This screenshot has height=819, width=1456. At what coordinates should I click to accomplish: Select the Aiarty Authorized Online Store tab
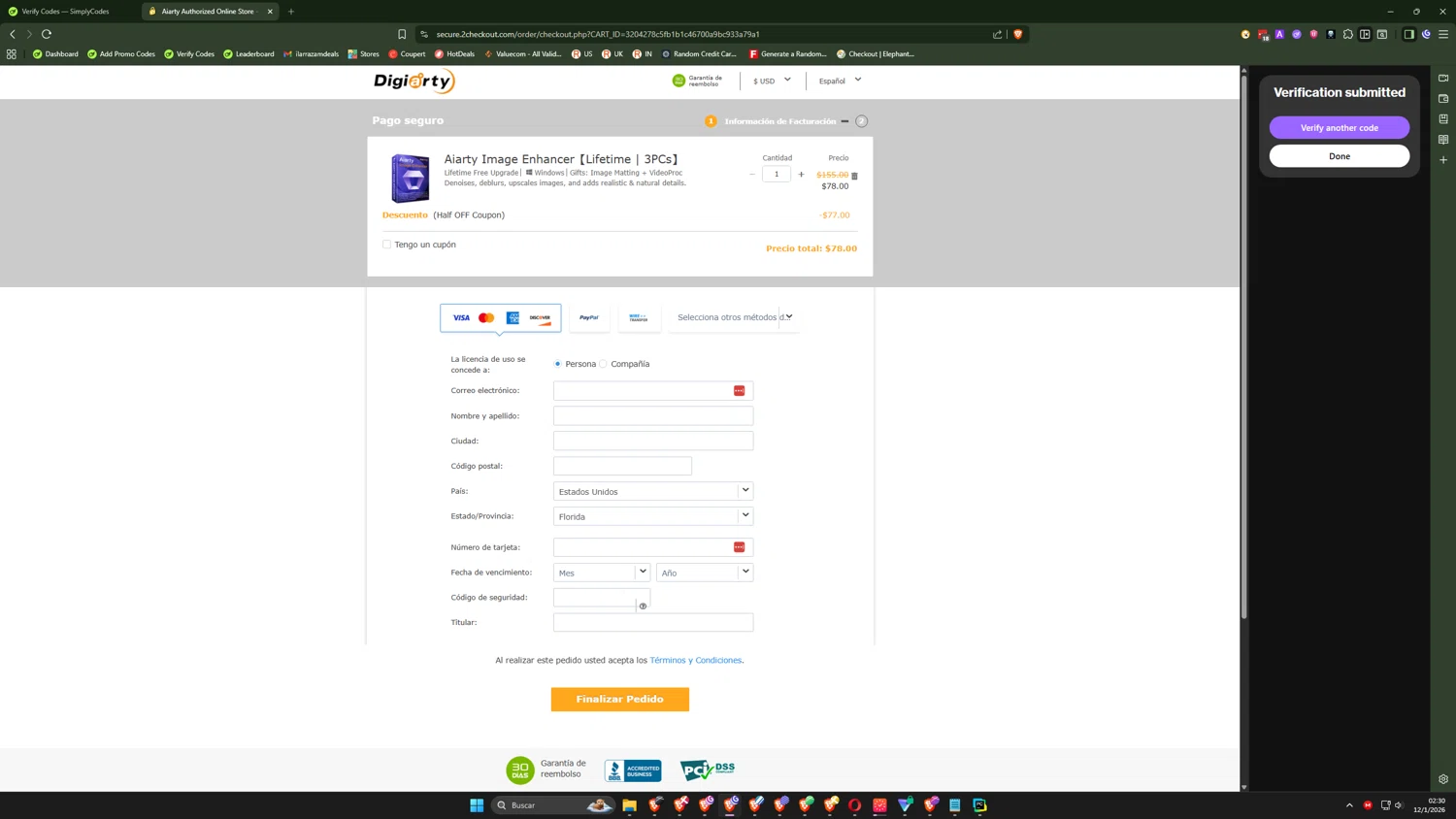coord(209,12)
